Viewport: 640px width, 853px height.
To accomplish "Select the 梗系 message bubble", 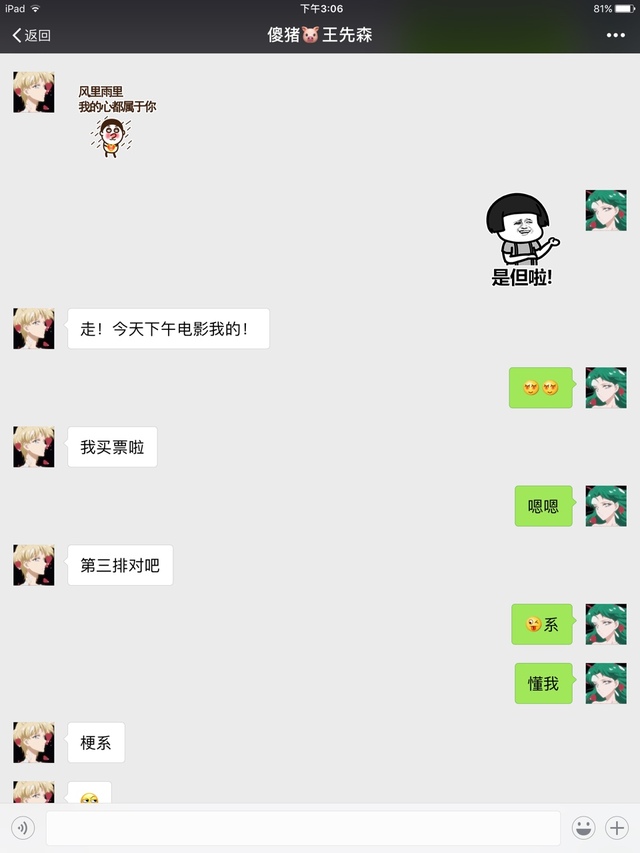I will 96,743.
